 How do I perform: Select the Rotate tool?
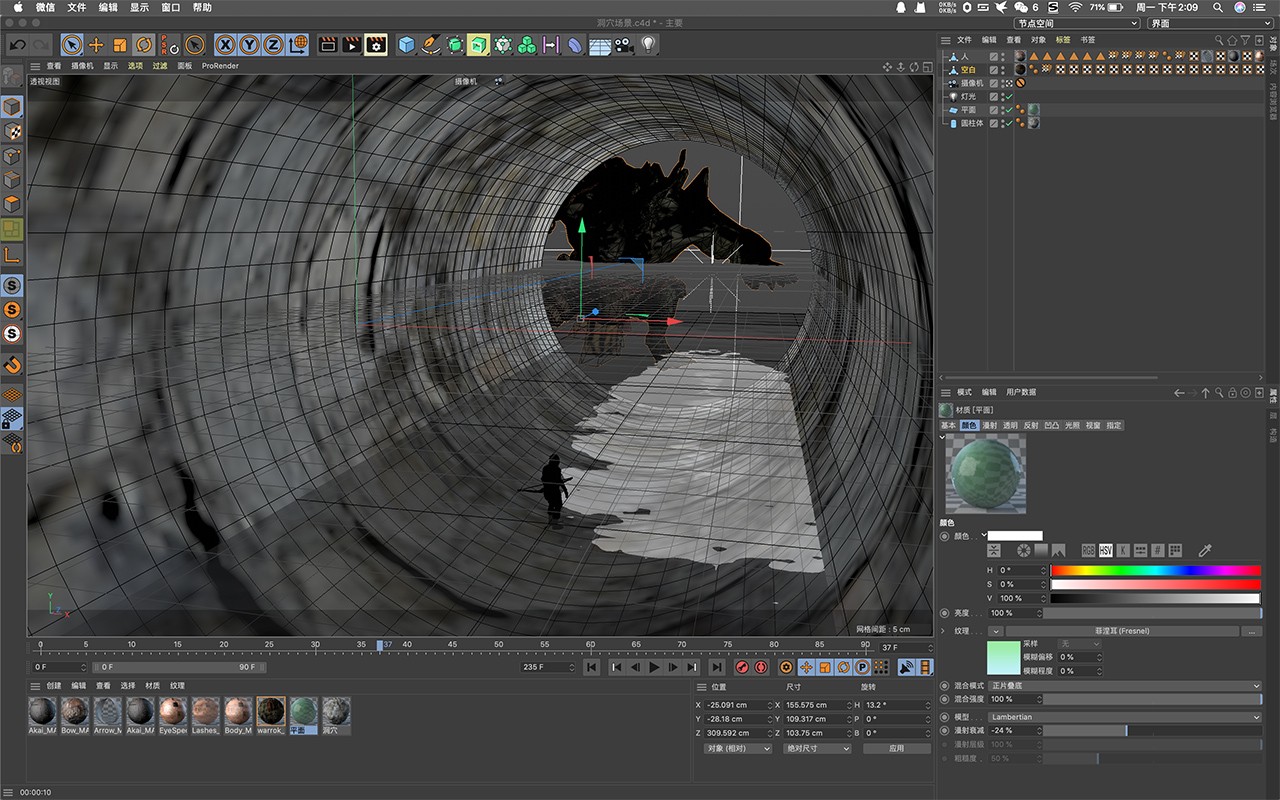click(x=144, y=45)
